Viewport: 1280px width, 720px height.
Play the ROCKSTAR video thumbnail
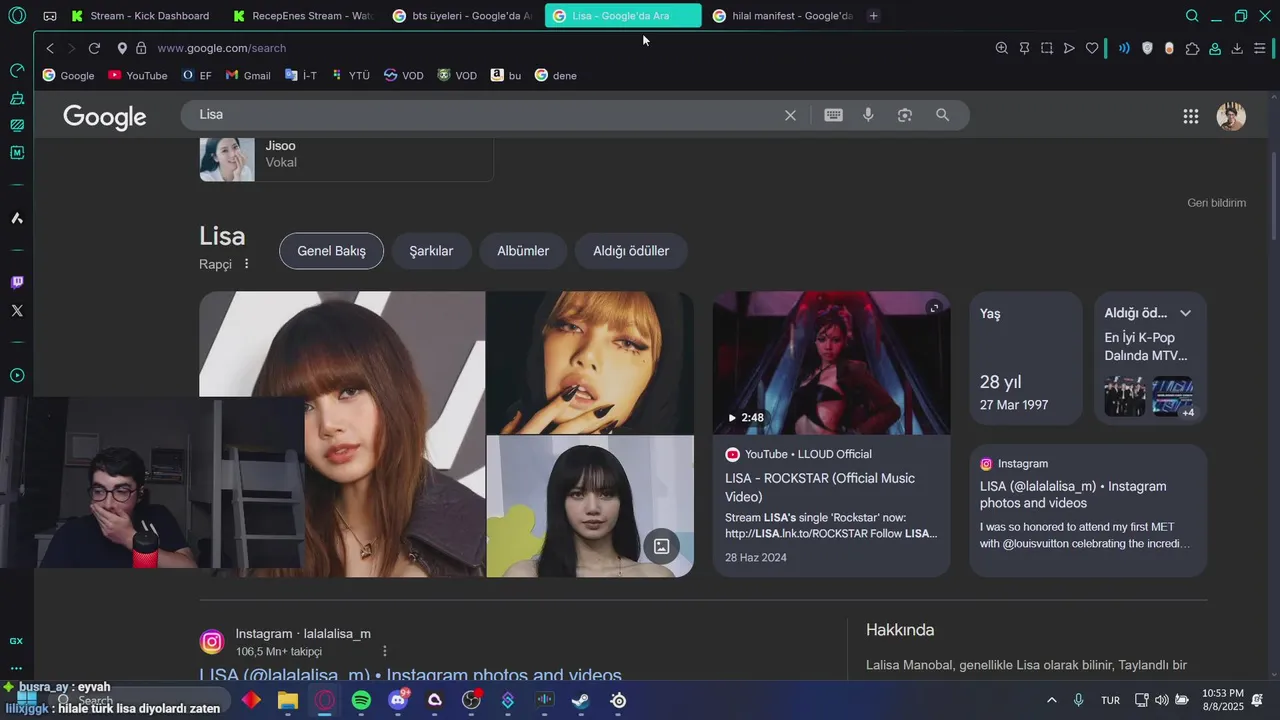831,363
